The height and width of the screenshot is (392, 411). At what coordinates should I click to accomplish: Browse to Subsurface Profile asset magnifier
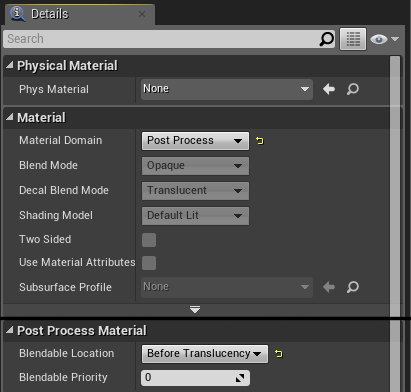click(353, 287)
